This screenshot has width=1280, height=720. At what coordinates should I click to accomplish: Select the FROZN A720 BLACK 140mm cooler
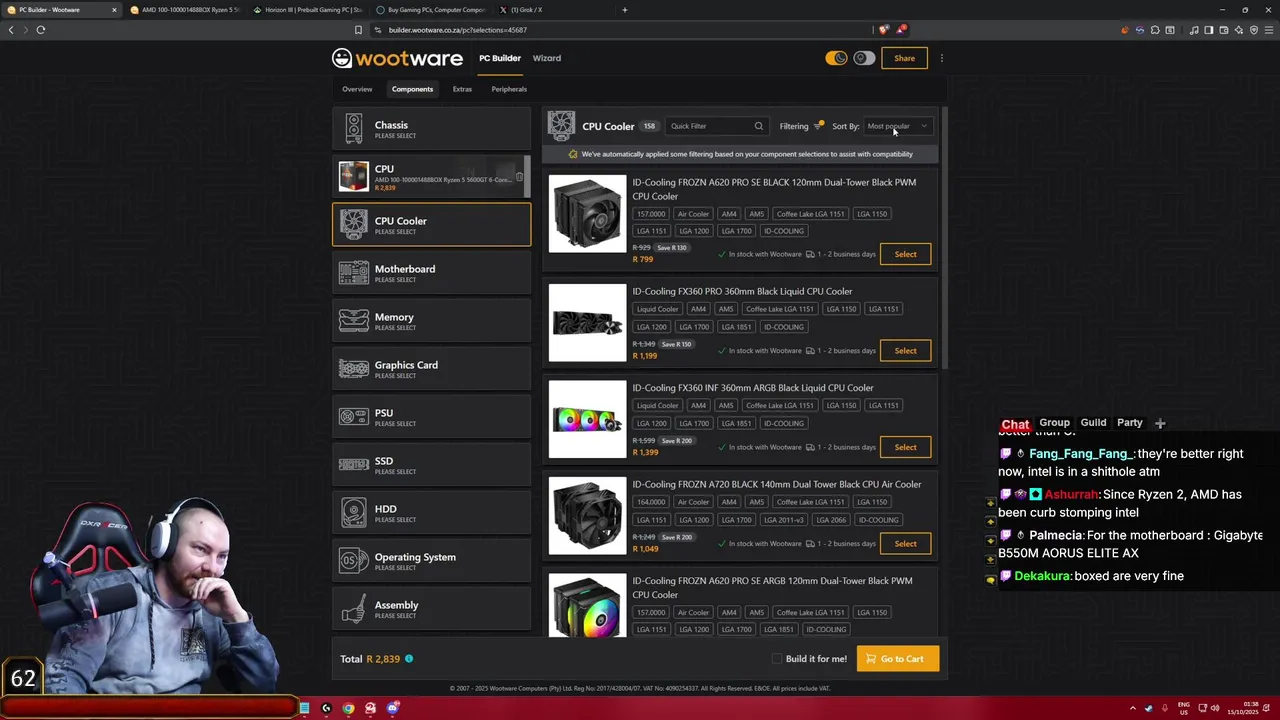[905, 544]
